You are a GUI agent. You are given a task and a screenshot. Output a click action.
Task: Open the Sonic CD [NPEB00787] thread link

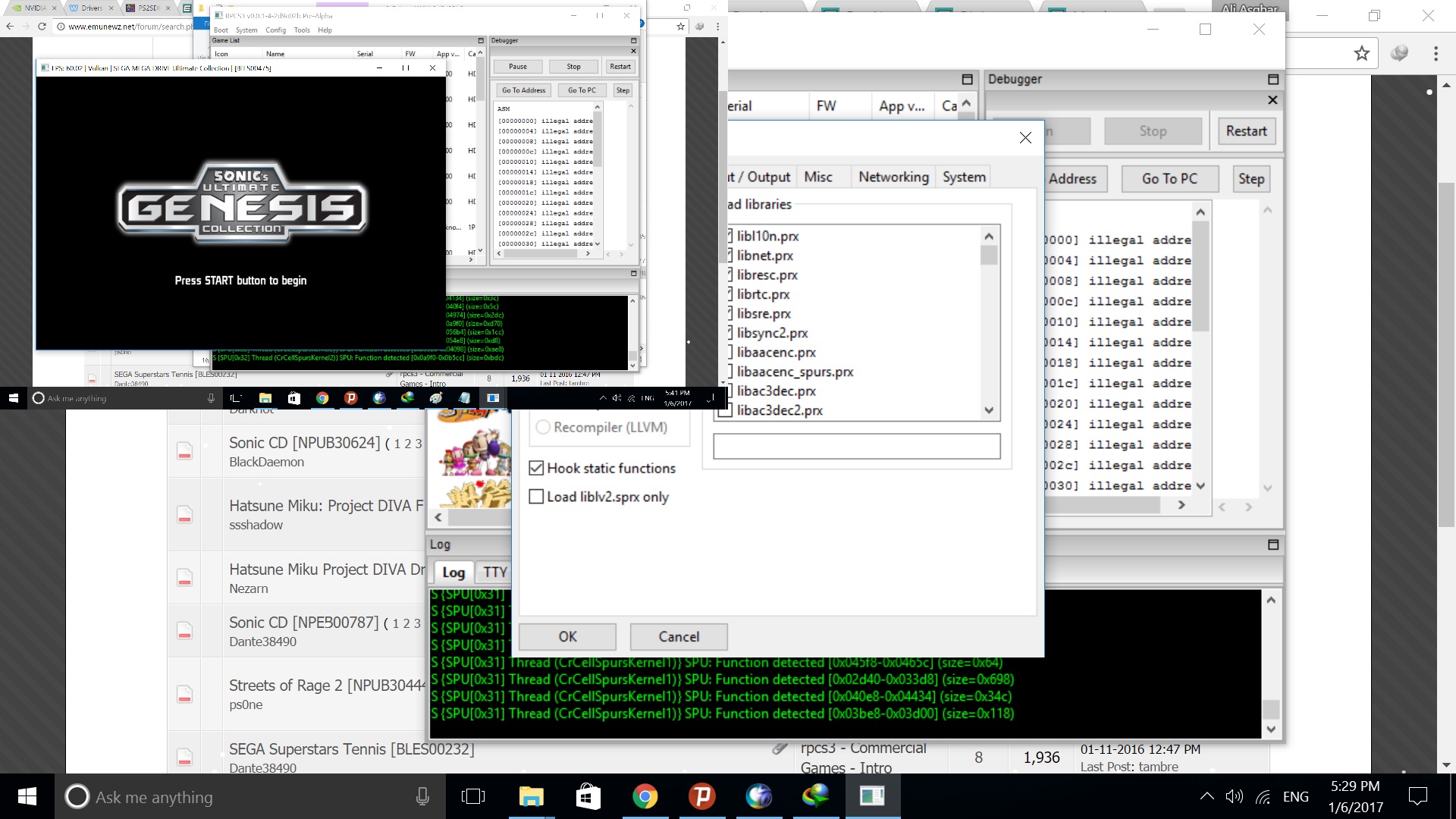click(x=304, y=623)
